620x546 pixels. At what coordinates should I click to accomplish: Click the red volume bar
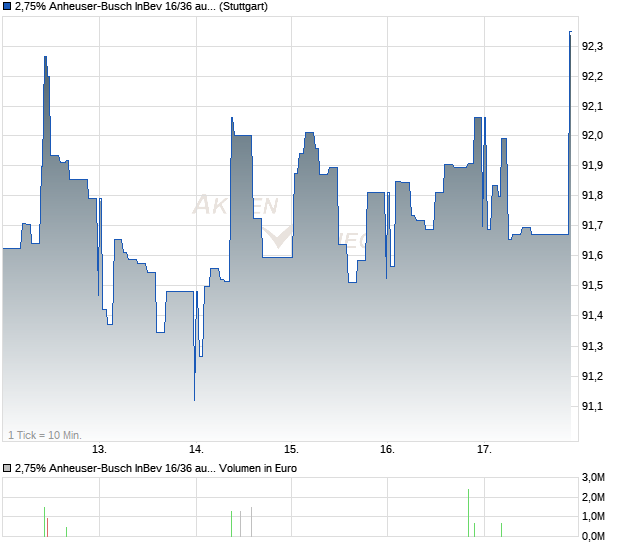(x=47, y=527)
